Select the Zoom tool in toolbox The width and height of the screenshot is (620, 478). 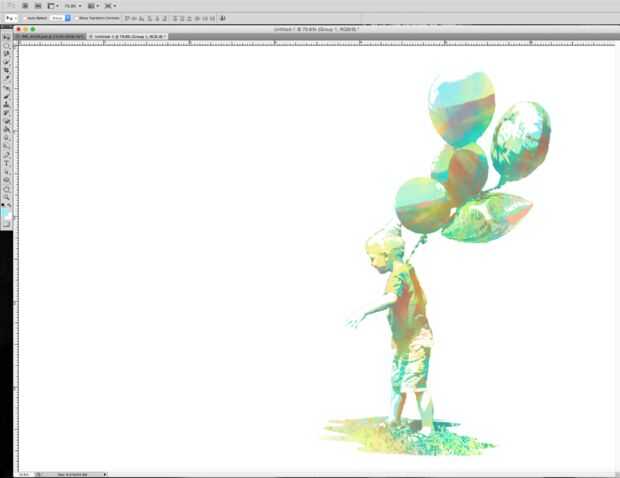[x=6, y=196]
